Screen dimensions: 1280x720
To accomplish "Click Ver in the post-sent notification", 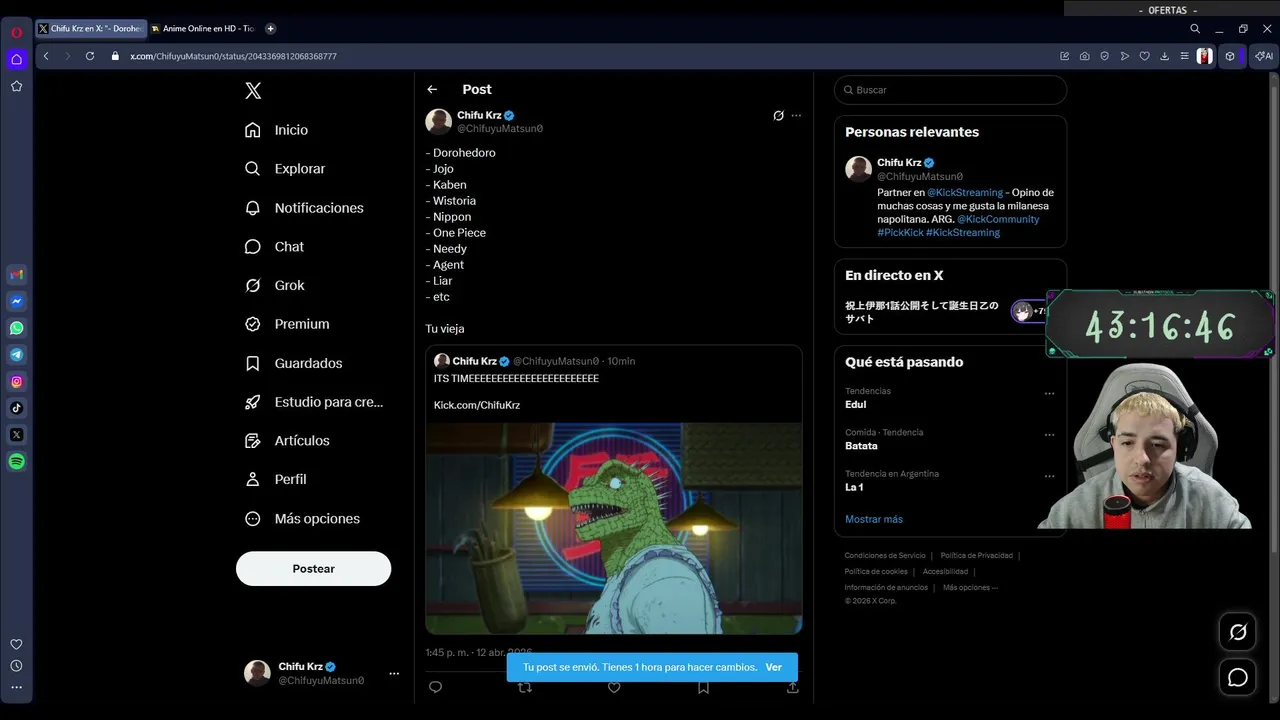I will (x=774, y=667).
